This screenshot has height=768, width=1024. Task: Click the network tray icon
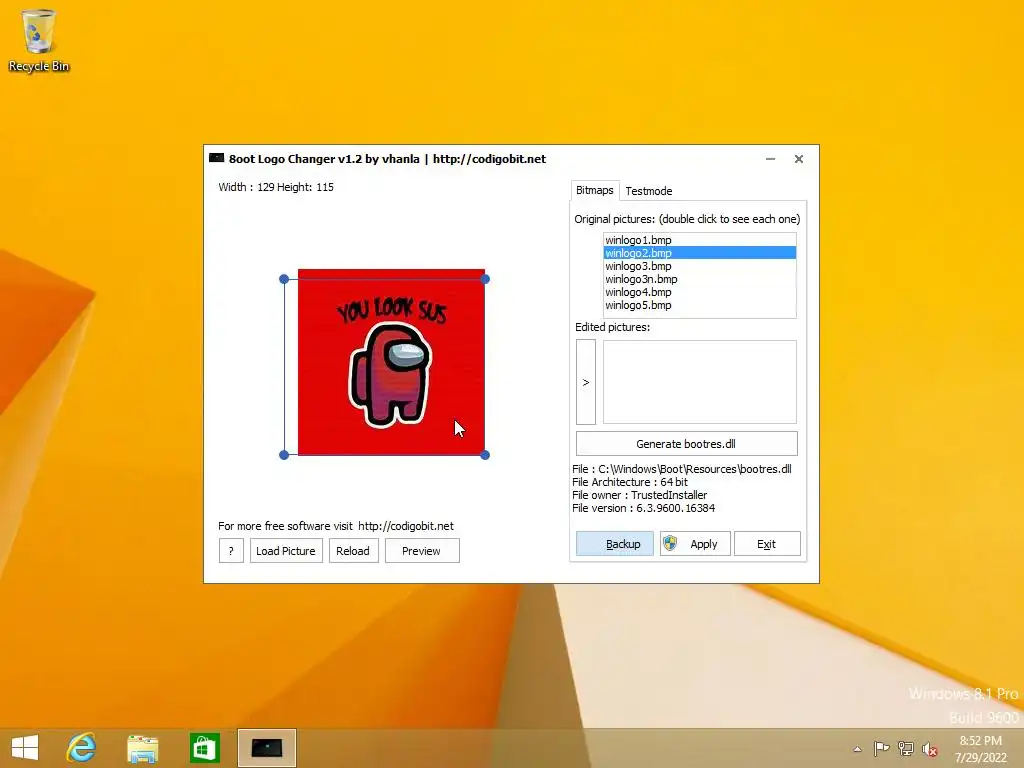[x=906, y=749]
